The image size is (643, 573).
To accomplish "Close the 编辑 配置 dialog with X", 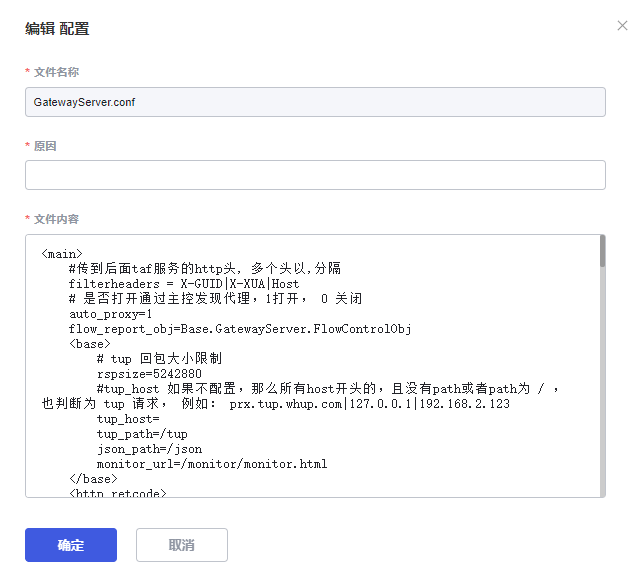I will click(x=622, y=25).
